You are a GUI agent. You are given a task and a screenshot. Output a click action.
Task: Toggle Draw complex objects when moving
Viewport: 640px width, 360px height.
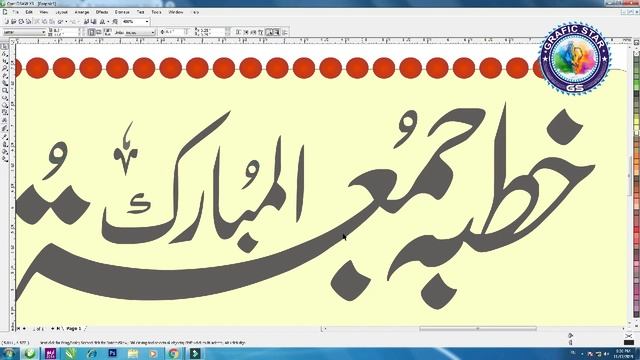pyautogui.click(x=269, y=32)
